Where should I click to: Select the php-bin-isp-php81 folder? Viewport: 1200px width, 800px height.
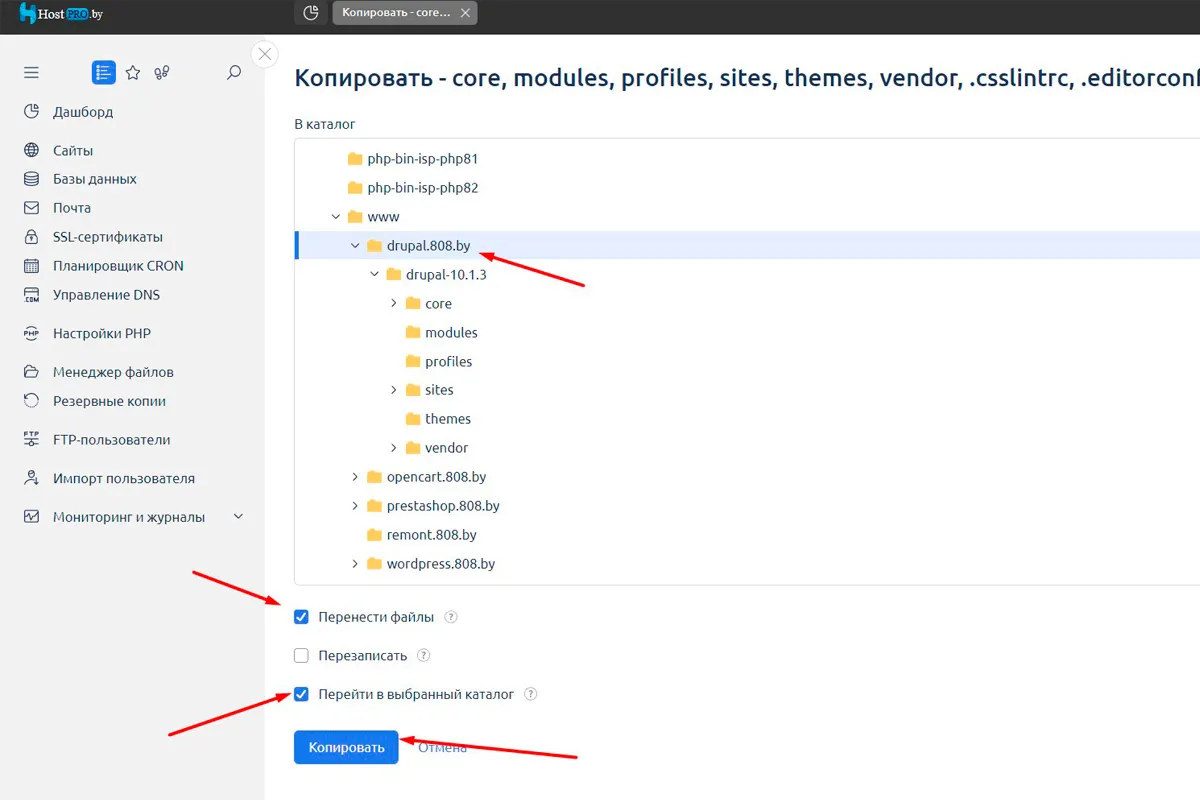[423, 158]
